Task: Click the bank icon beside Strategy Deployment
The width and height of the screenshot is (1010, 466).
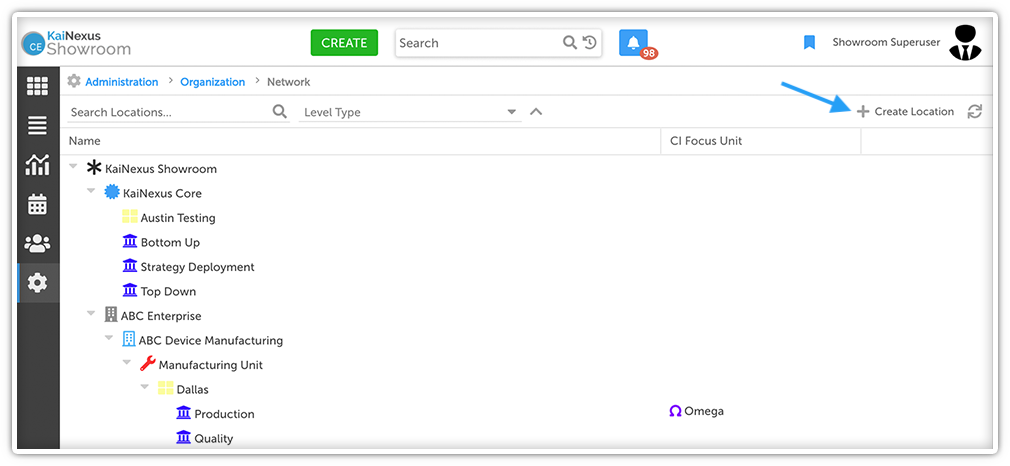Action: click(130, 266)
